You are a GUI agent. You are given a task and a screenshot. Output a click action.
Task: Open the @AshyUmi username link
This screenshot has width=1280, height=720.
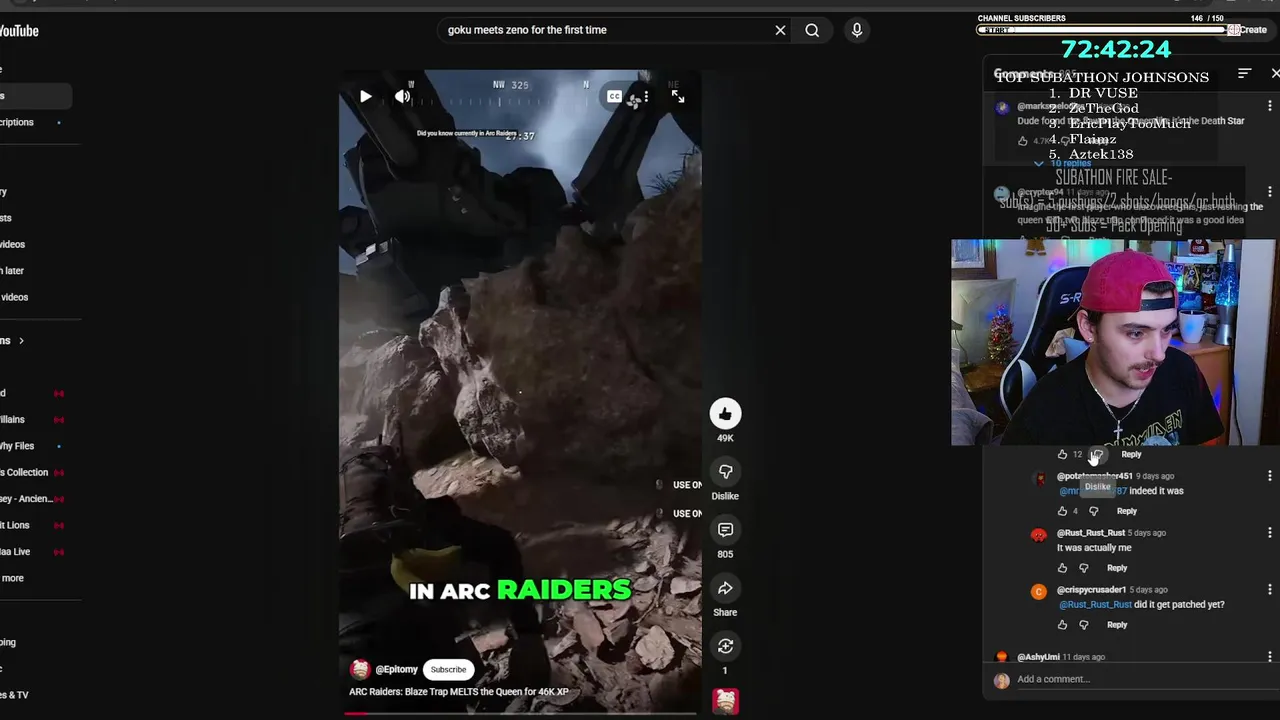(x=1038, y=657)
